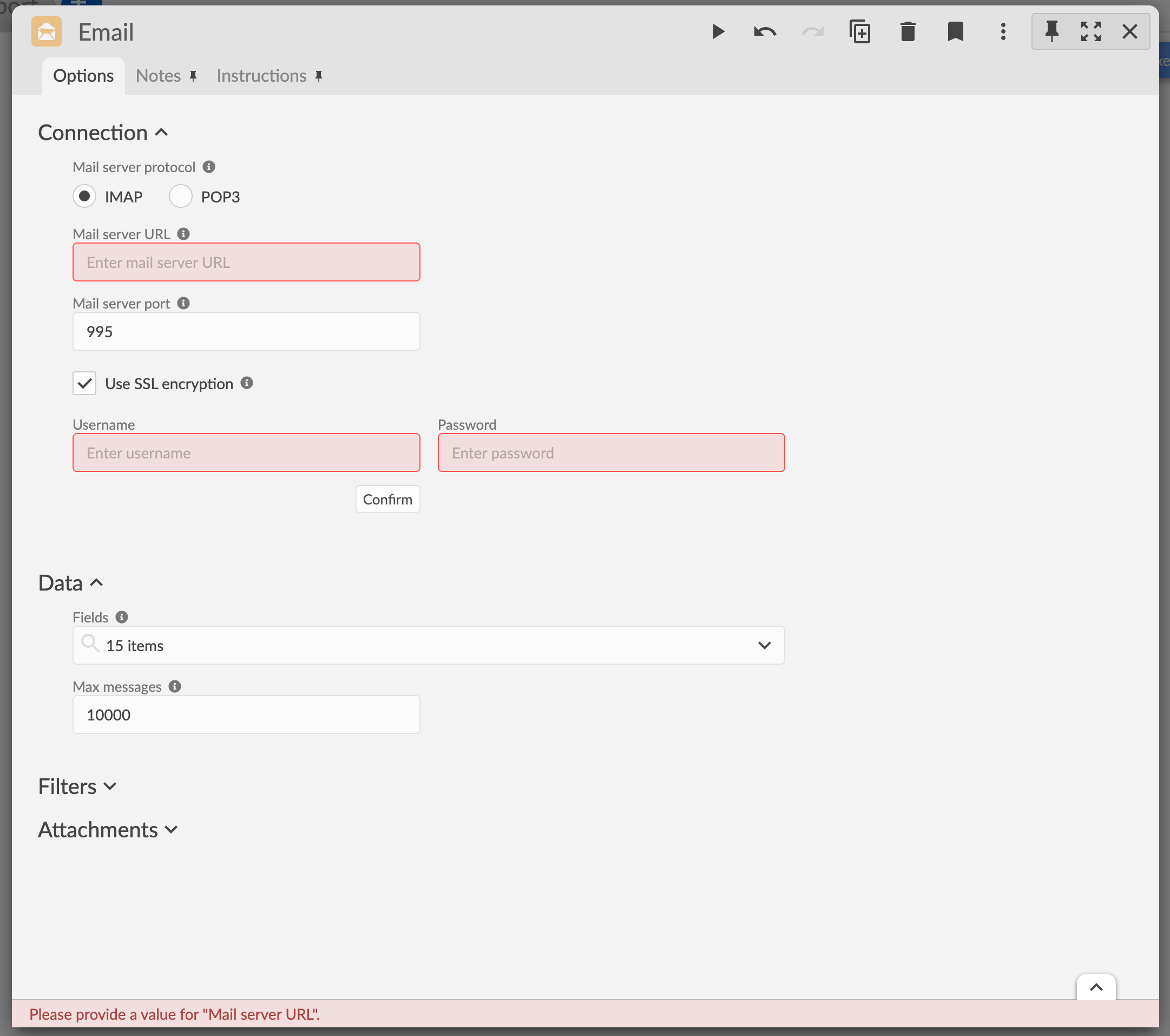Expand panel with fullscreen icon
The image size is (1170, 1036).
pos(1091,31)
